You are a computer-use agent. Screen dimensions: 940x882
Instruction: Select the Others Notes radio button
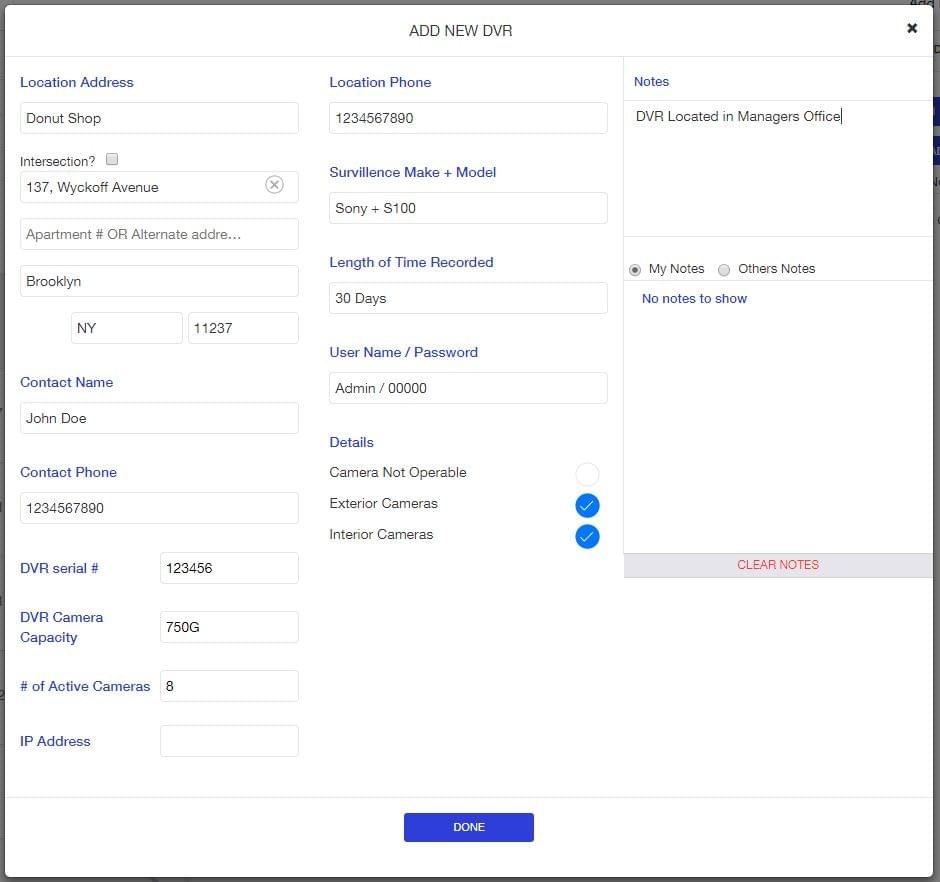pos(724,270)
